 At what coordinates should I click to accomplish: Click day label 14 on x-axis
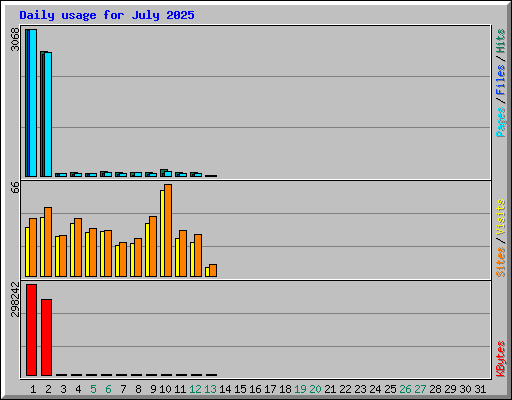pos(225,389)
